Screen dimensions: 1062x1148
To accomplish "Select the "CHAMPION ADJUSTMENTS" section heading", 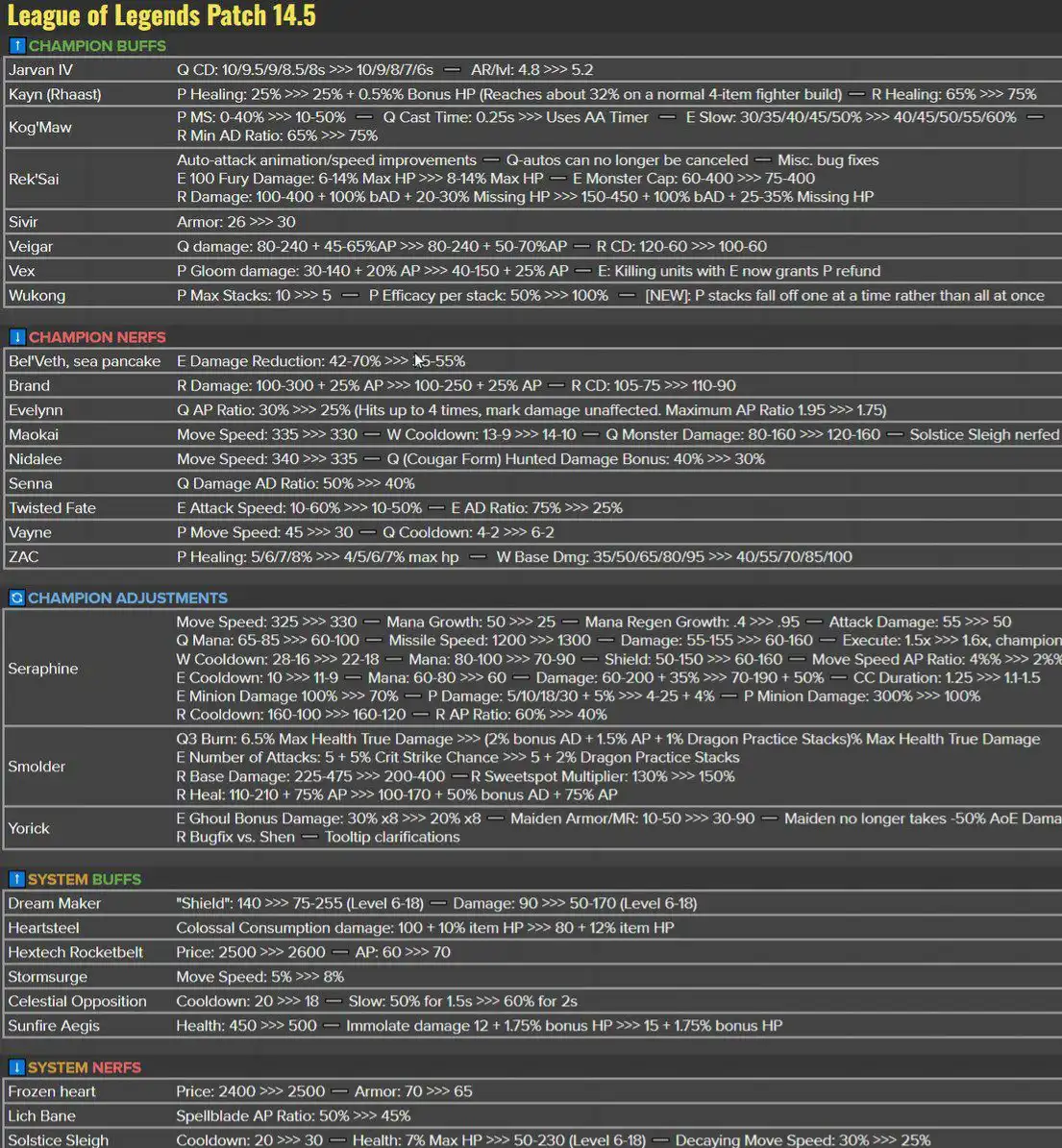I will pyautogui.click(x=128, y=598).
